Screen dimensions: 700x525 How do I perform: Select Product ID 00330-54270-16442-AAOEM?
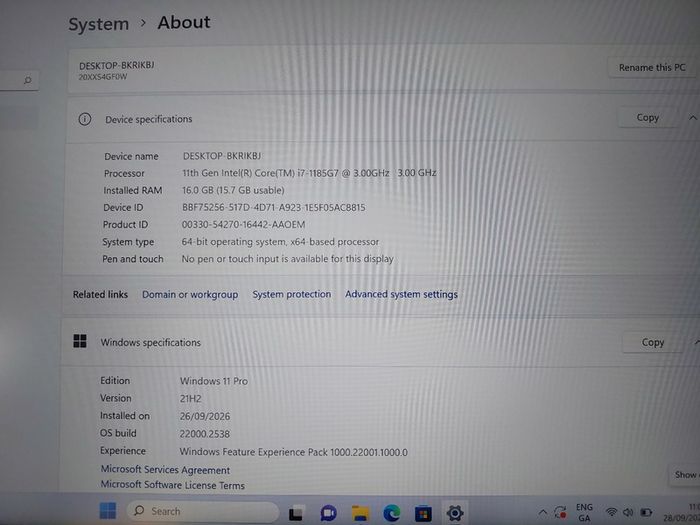(x=243, y=225)
